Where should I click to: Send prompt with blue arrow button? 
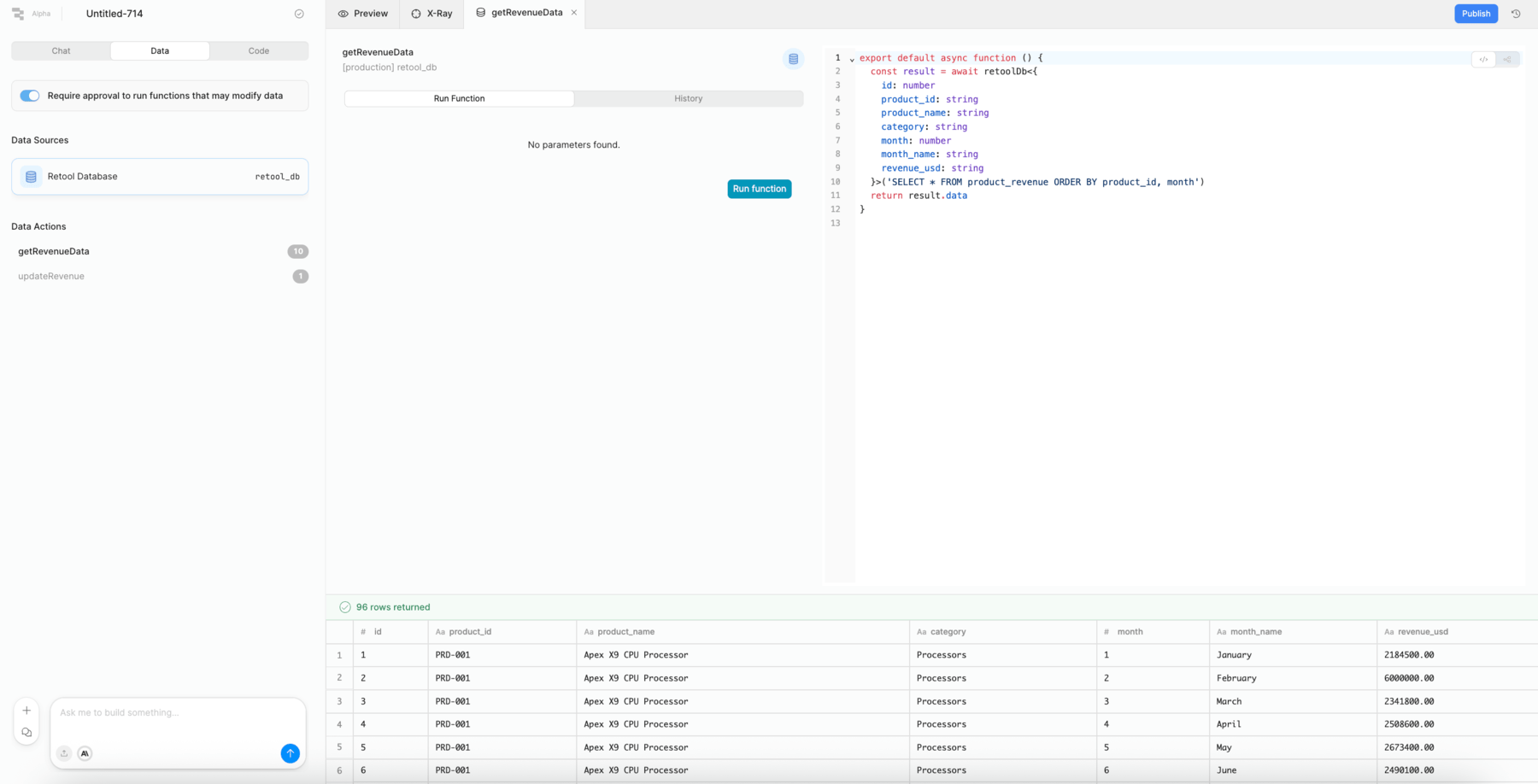(x=291, y=753)
